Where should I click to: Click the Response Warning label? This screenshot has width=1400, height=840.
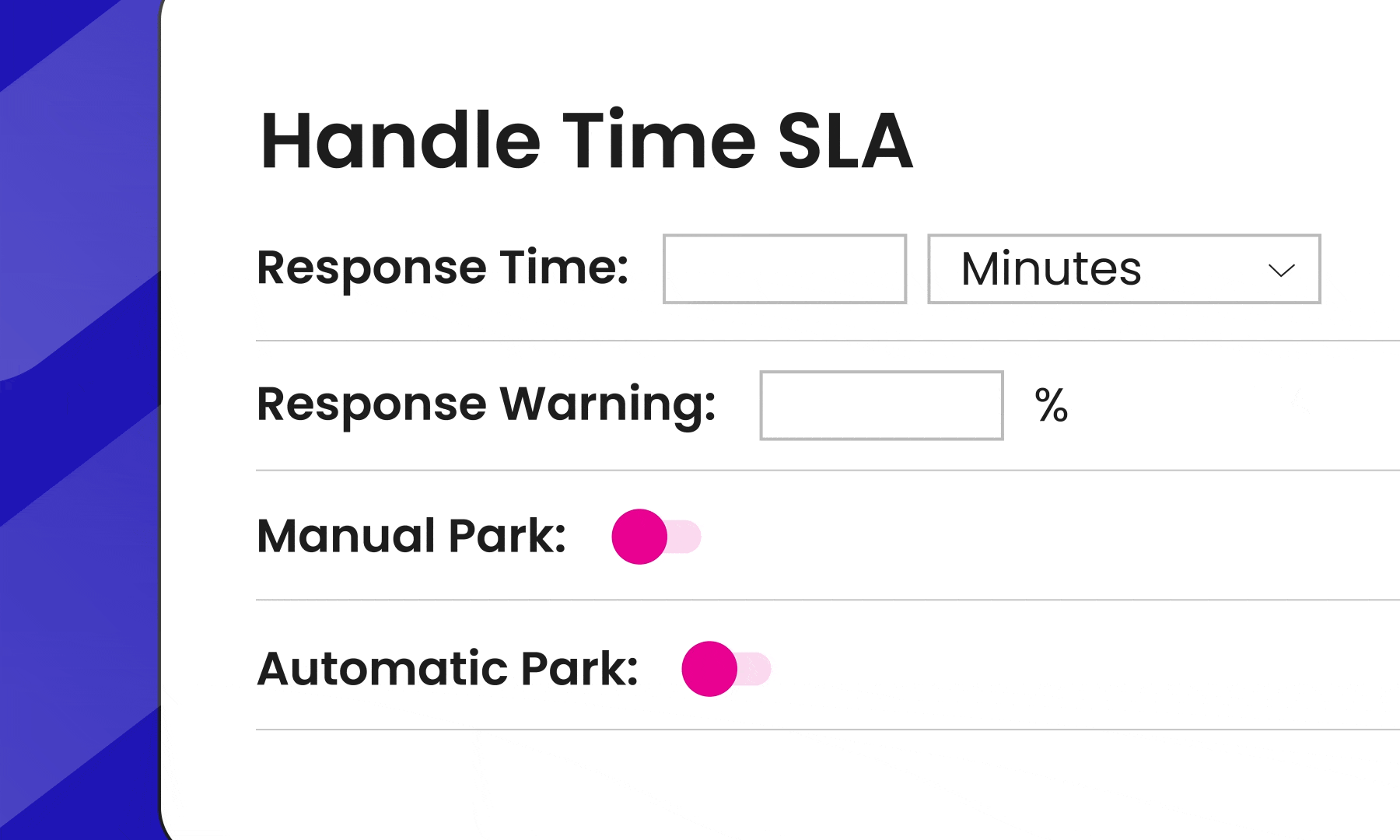(486, 404)
